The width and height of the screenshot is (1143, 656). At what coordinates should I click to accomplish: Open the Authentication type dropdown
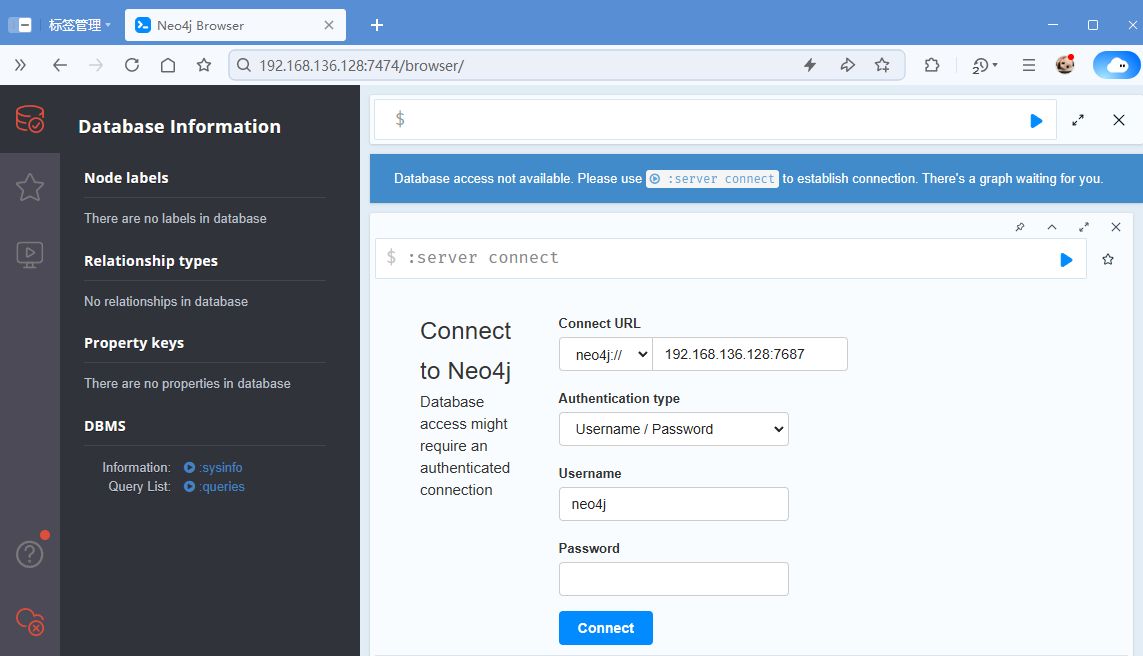coord(674,429)
